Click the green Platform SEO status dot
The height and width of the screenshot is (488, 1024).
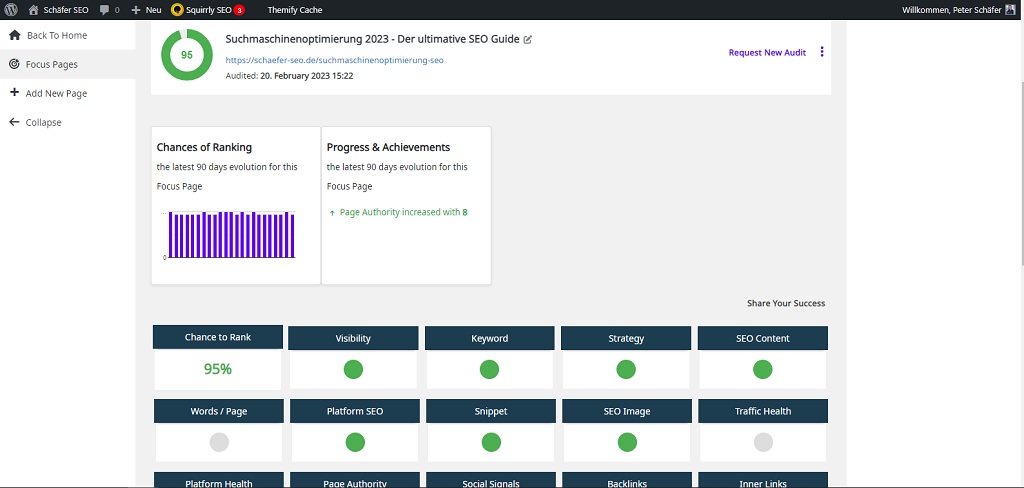coord(355,442)
